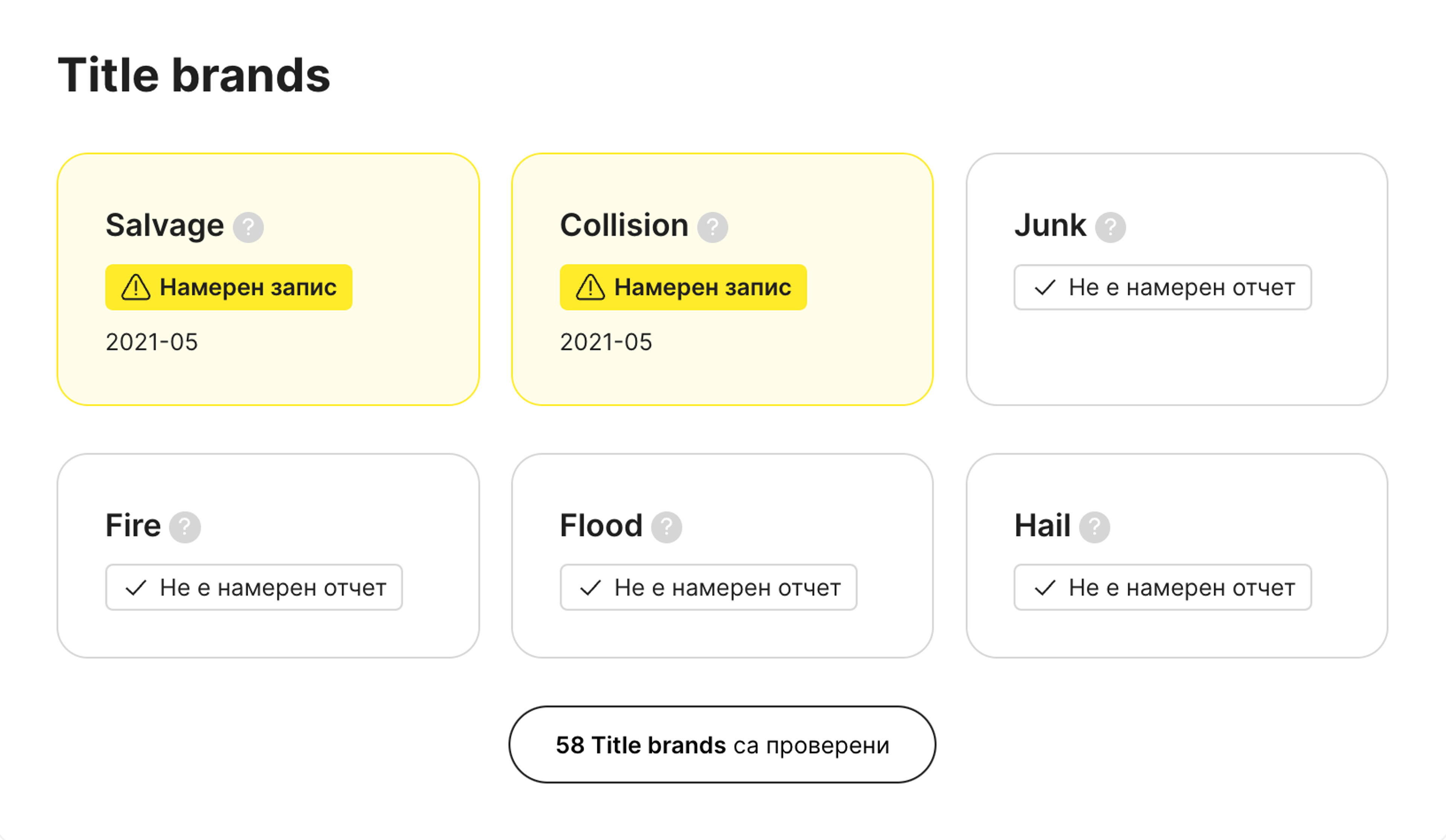Click the checkmark in the Junk status
The image size is (1446, 840).
1045,287
